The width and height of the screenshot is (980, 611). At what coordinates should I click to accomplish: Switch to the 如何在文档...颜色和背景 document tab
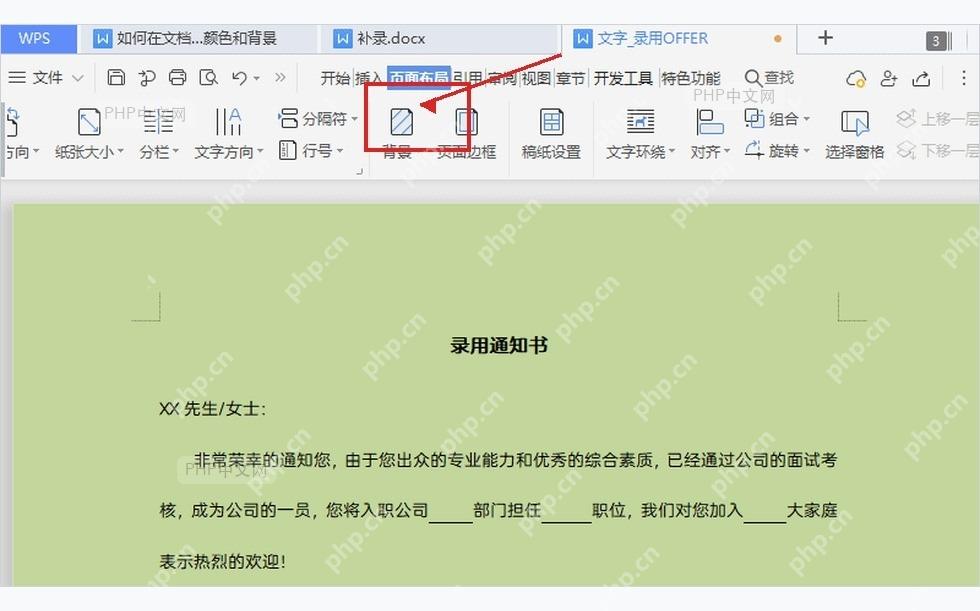pyautogui.click(x=198, y=39)
